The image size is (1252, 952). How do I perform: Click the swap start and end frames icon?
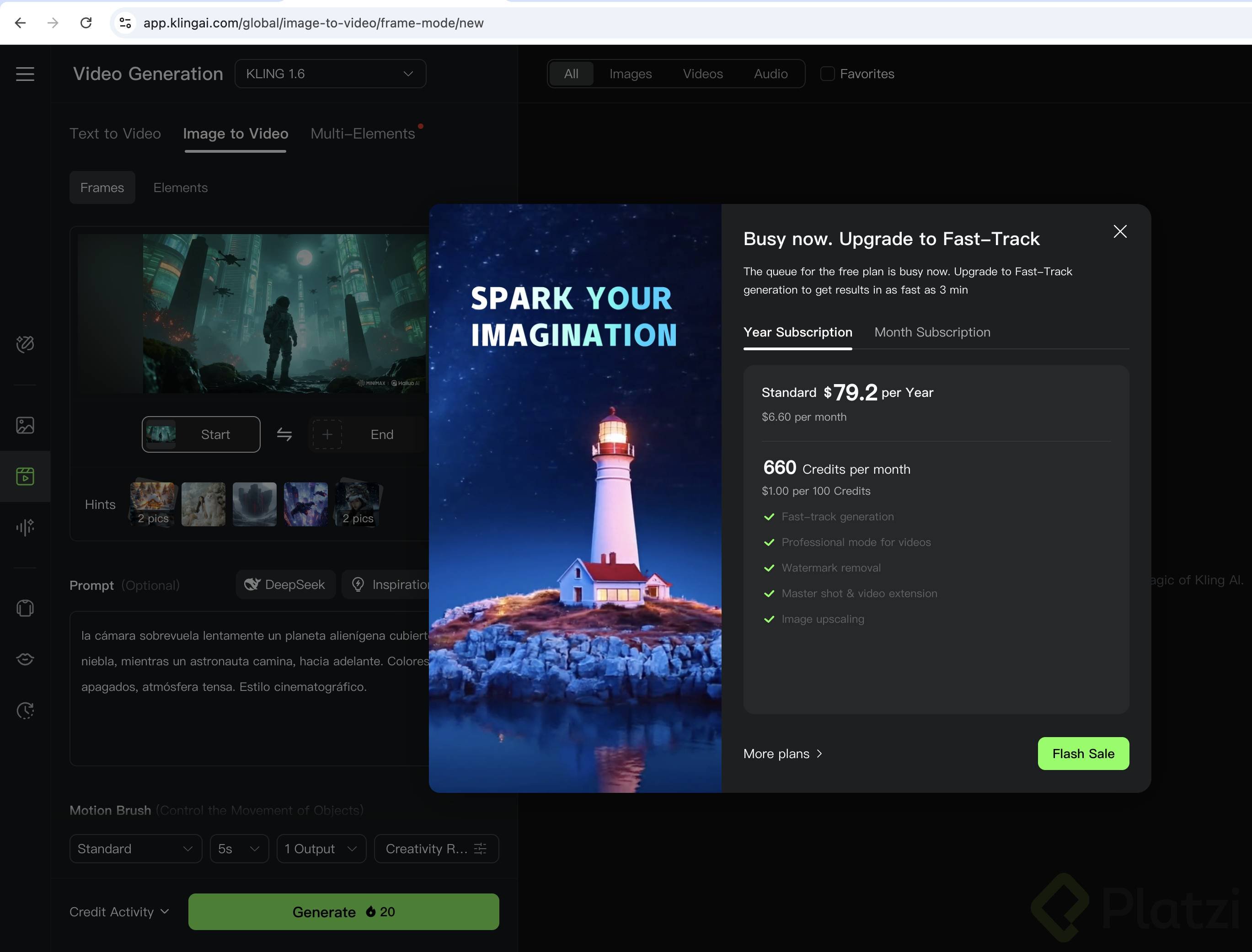(284, 435)
